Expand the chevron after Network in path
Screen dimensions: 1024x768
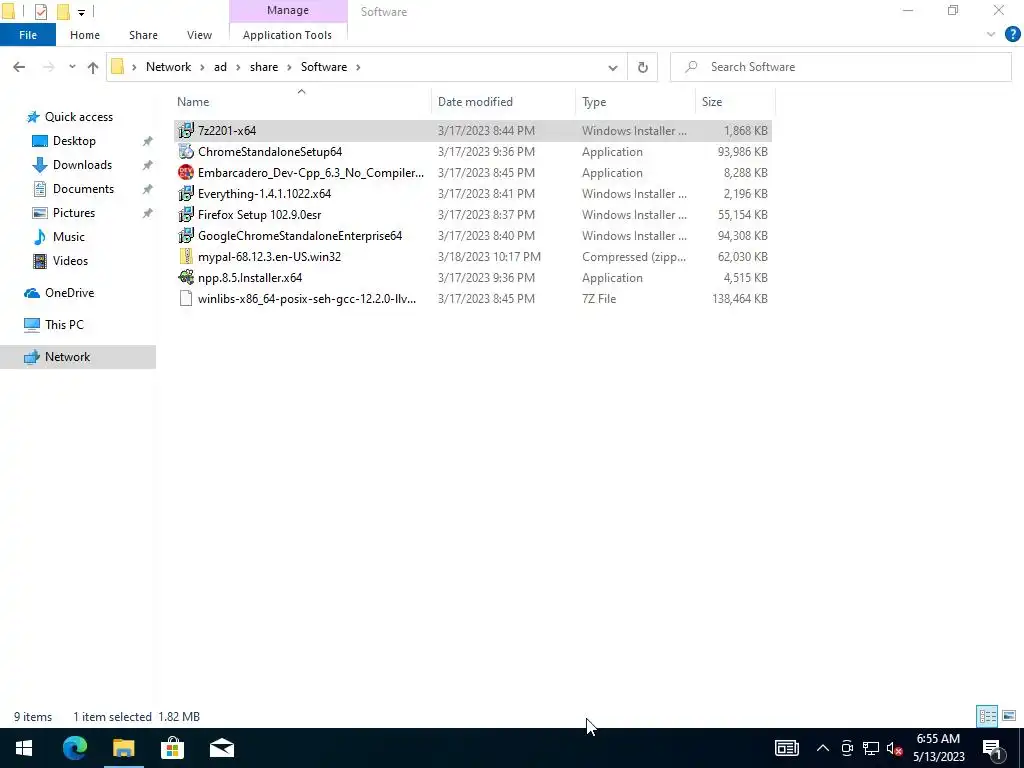(202, 67)
